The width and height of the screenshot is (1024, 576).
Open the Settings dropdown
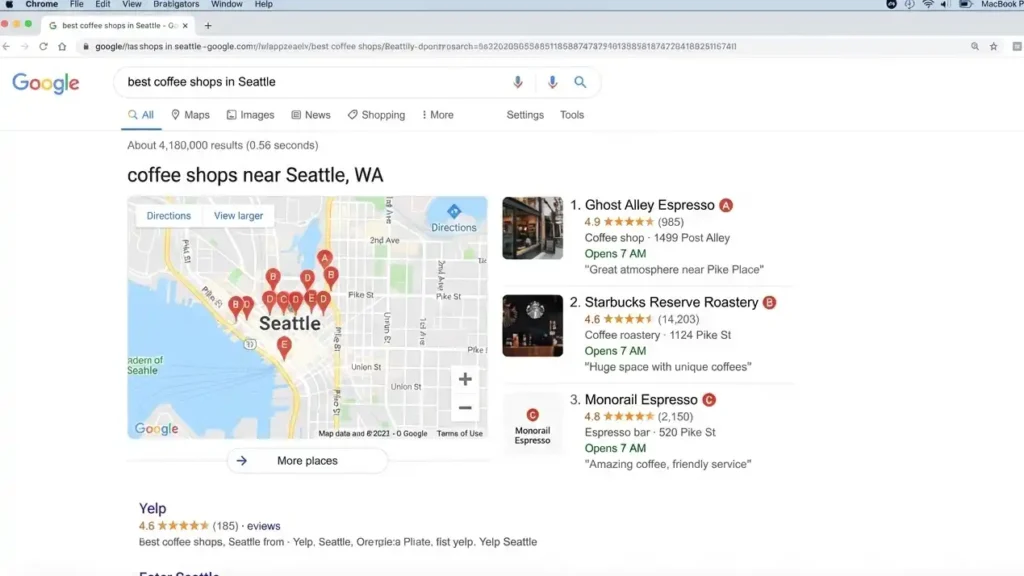(x=525, y=115)
